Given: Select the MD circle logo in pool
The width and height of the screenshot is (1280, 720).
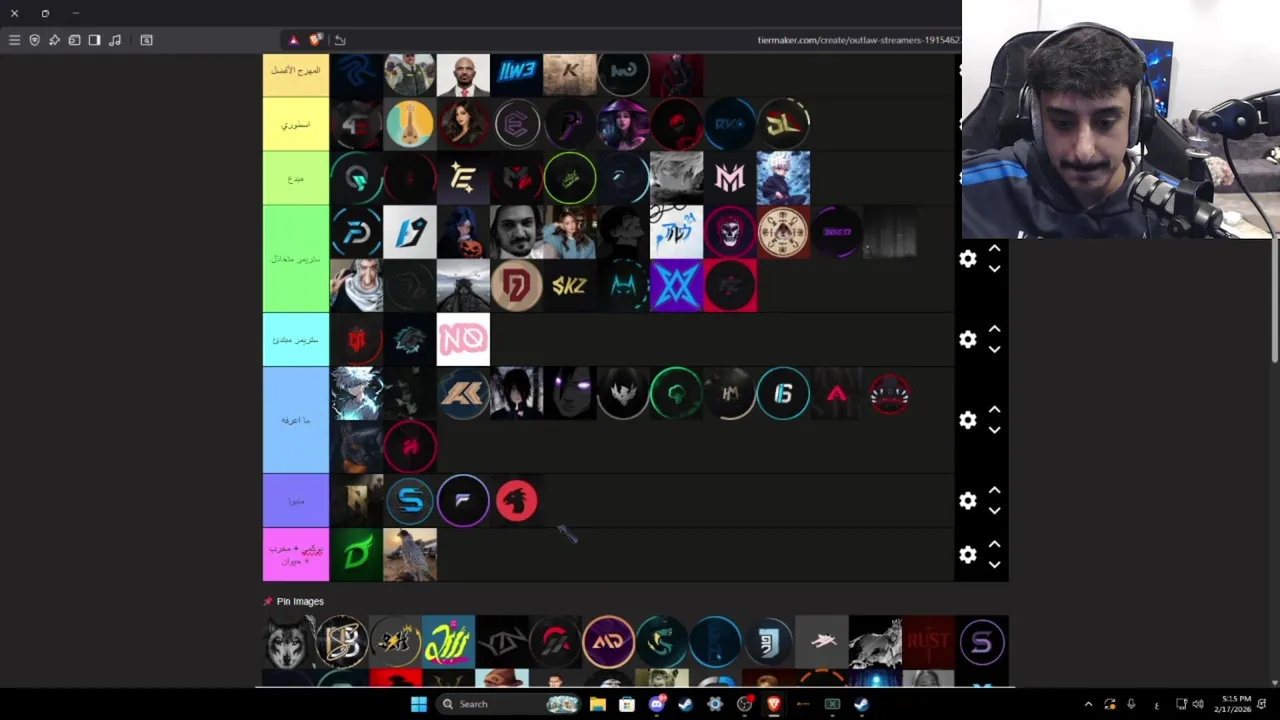Looking at the screenshot, I should click(608, 642).
